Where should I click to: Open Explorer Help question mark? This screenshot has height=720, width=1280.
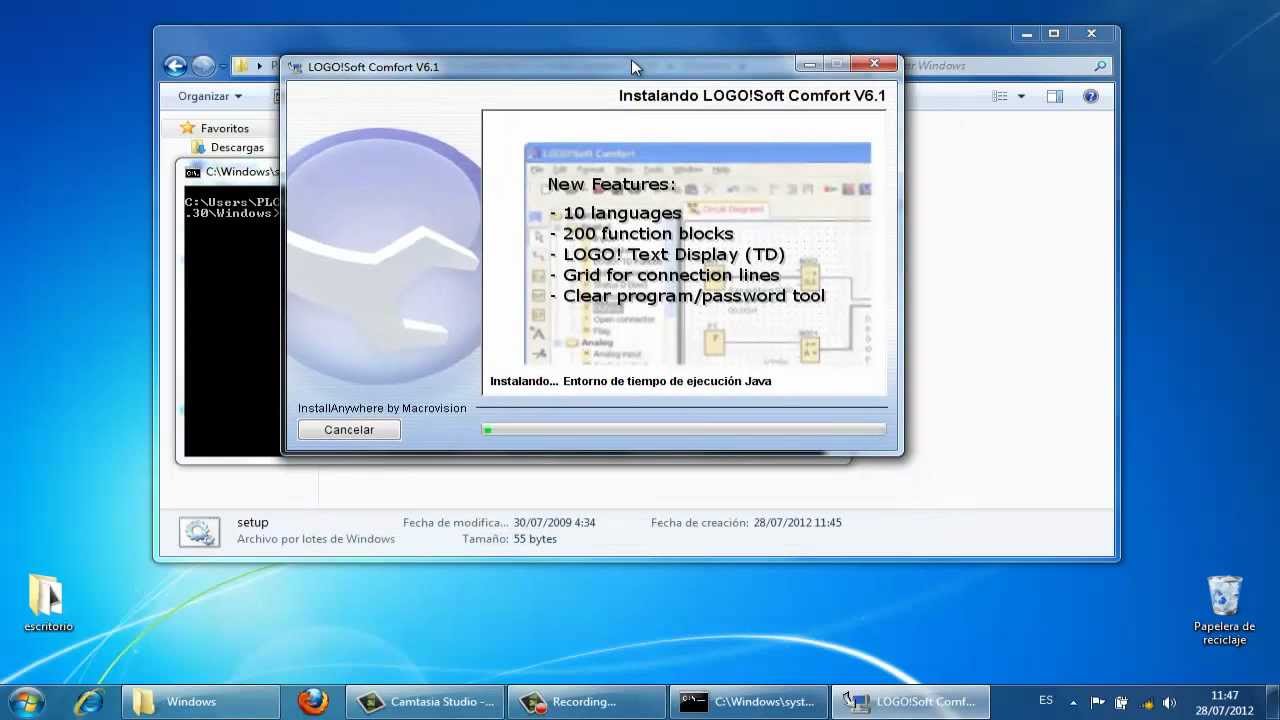(x=1090, y=96)
